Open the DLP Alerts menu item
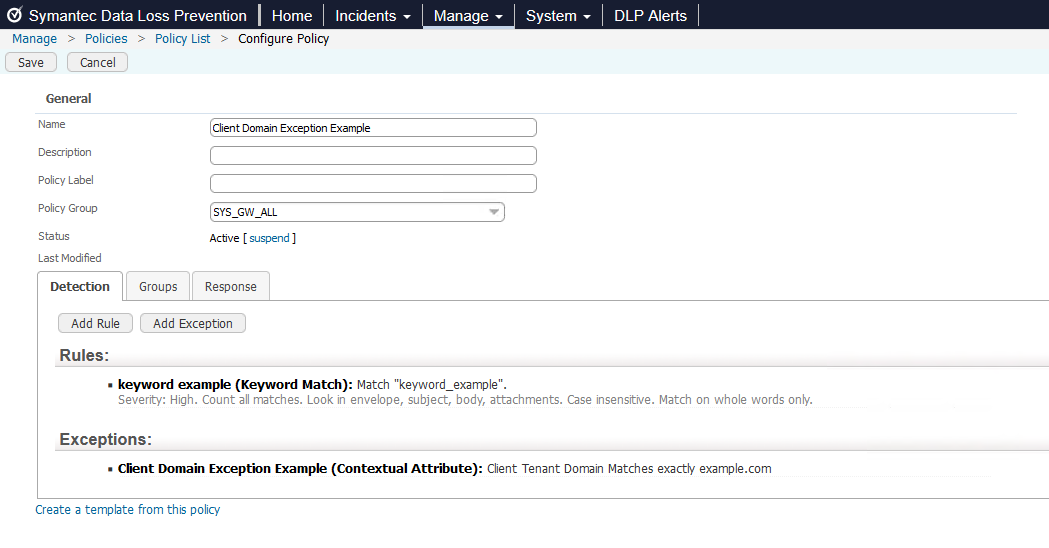The image size is (1049, 548). (x=650, y=16)
